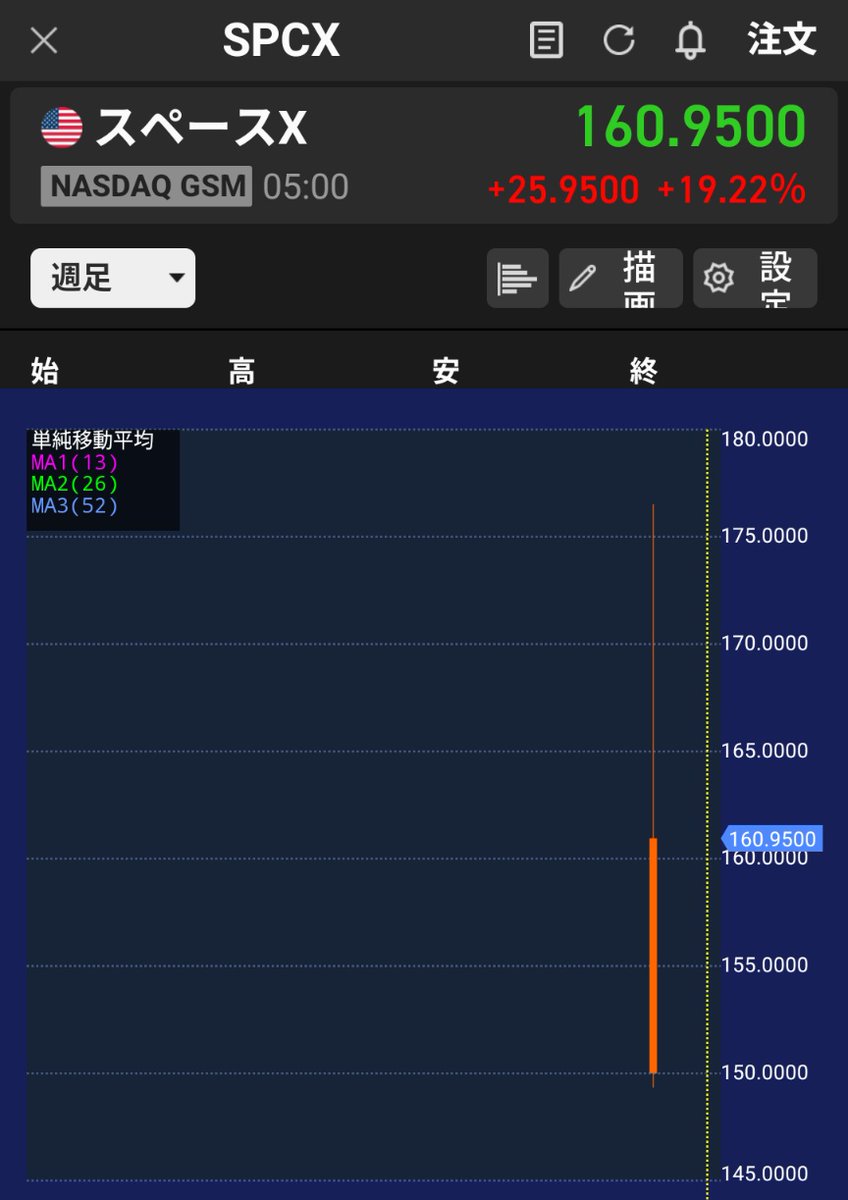Viewport: 848px width, 1200px height.
Task: Tap the 終 close column header
Action: [644, 371]
